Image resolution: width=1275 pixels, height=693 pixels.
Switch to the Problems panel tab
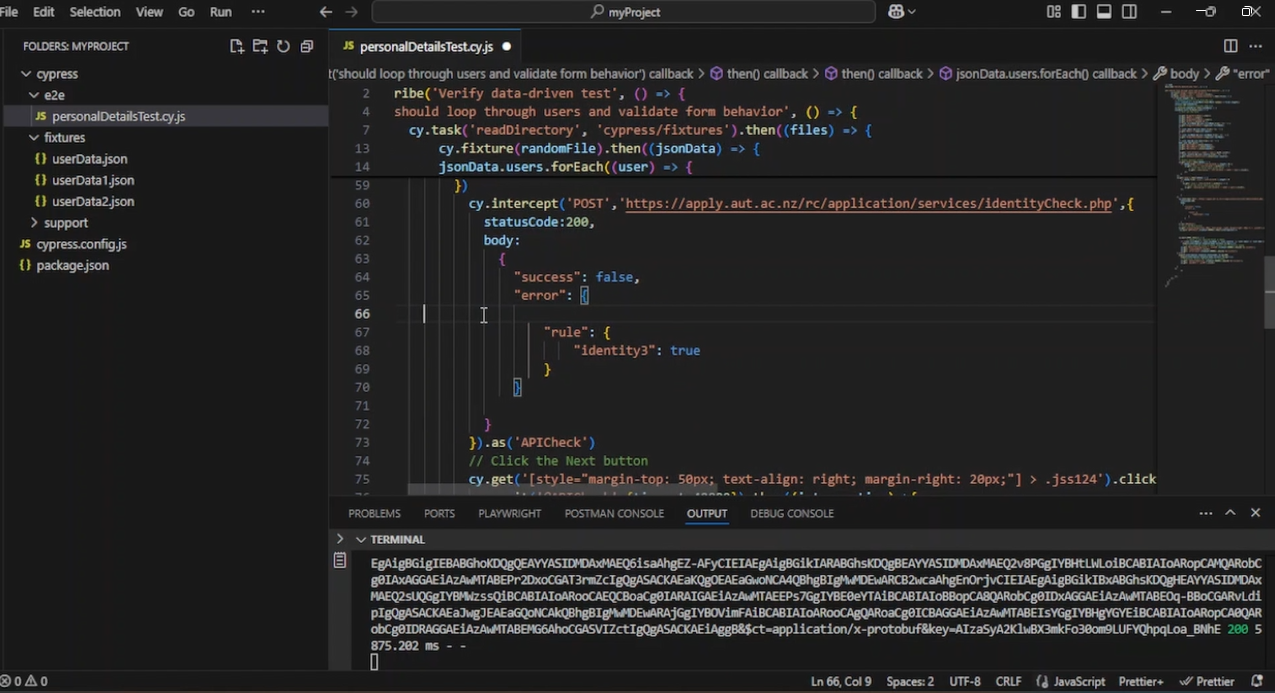374,513
